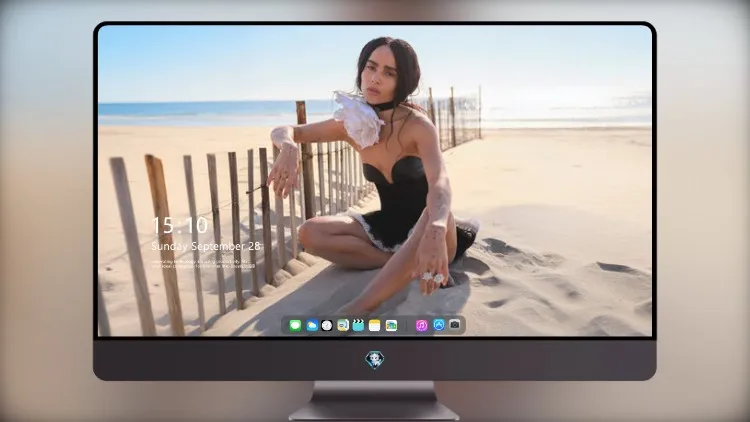Open the yellow Notes app
The width and height of the screenshot is (750, 422).
375,325
